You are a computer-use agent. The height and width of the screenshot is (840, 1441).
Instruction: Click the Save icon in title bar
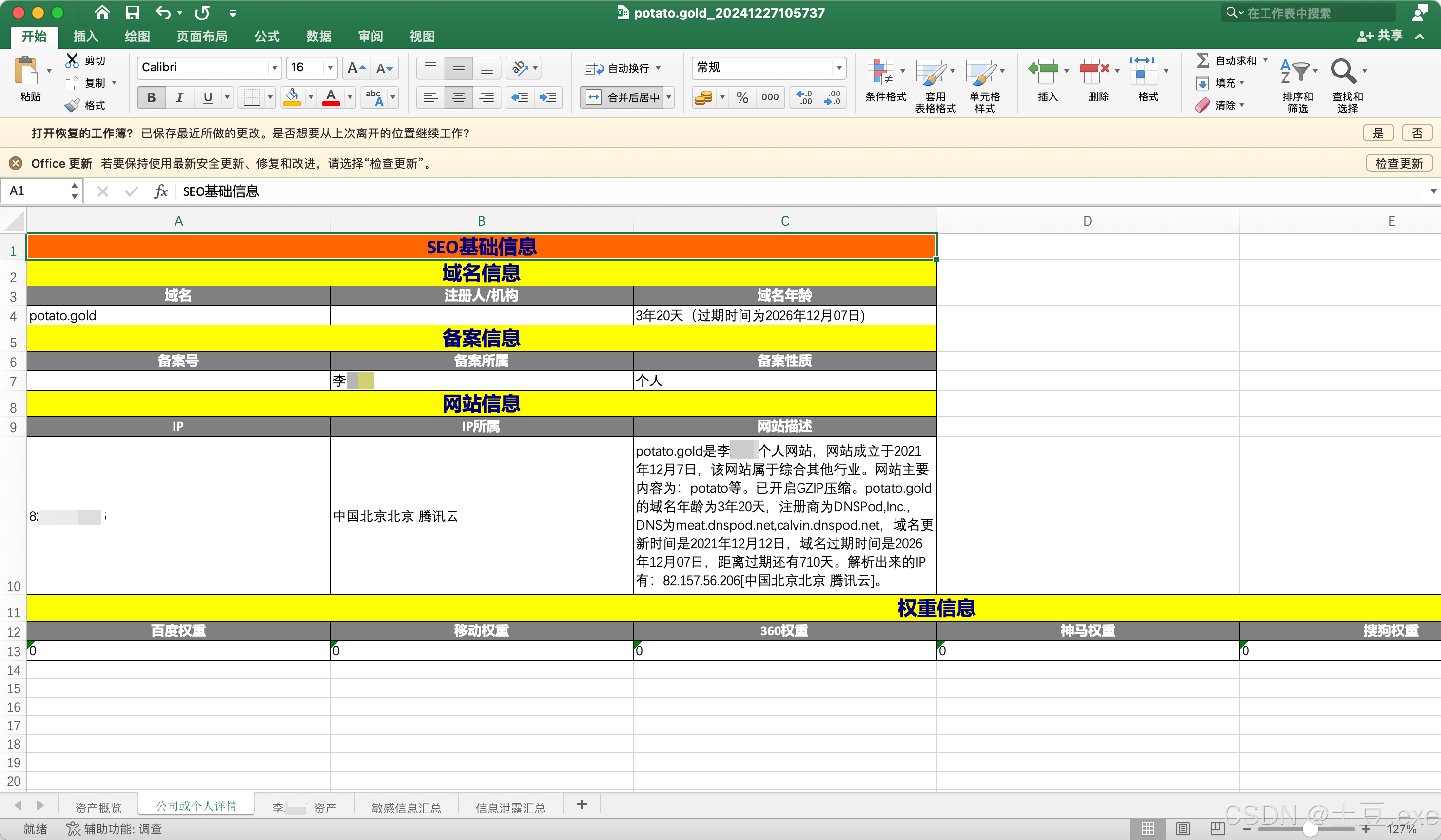132,13
